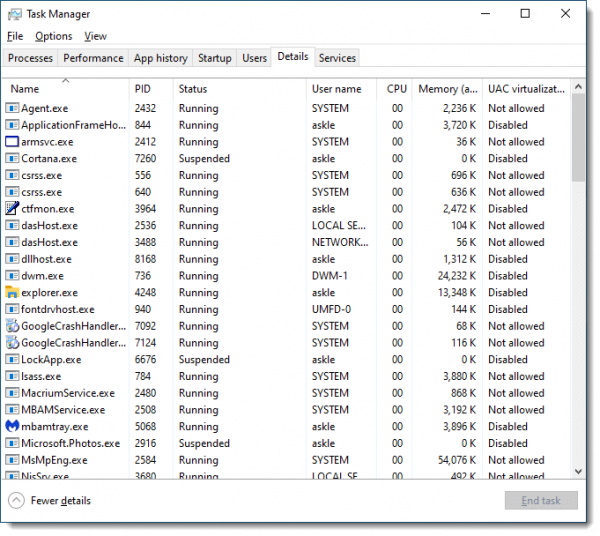600x536 pixels.
Task: Select the ctfmon.exe process name
Action: click(x=48, y=209)
